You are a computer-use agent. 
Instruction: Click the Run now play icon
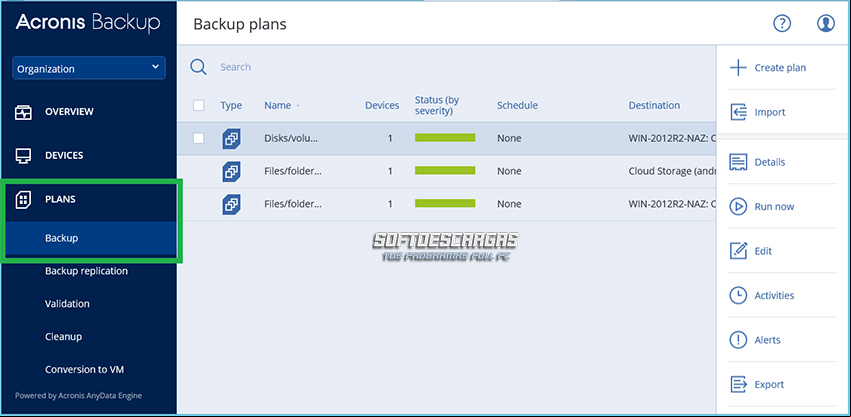click(x=738, y=206)
